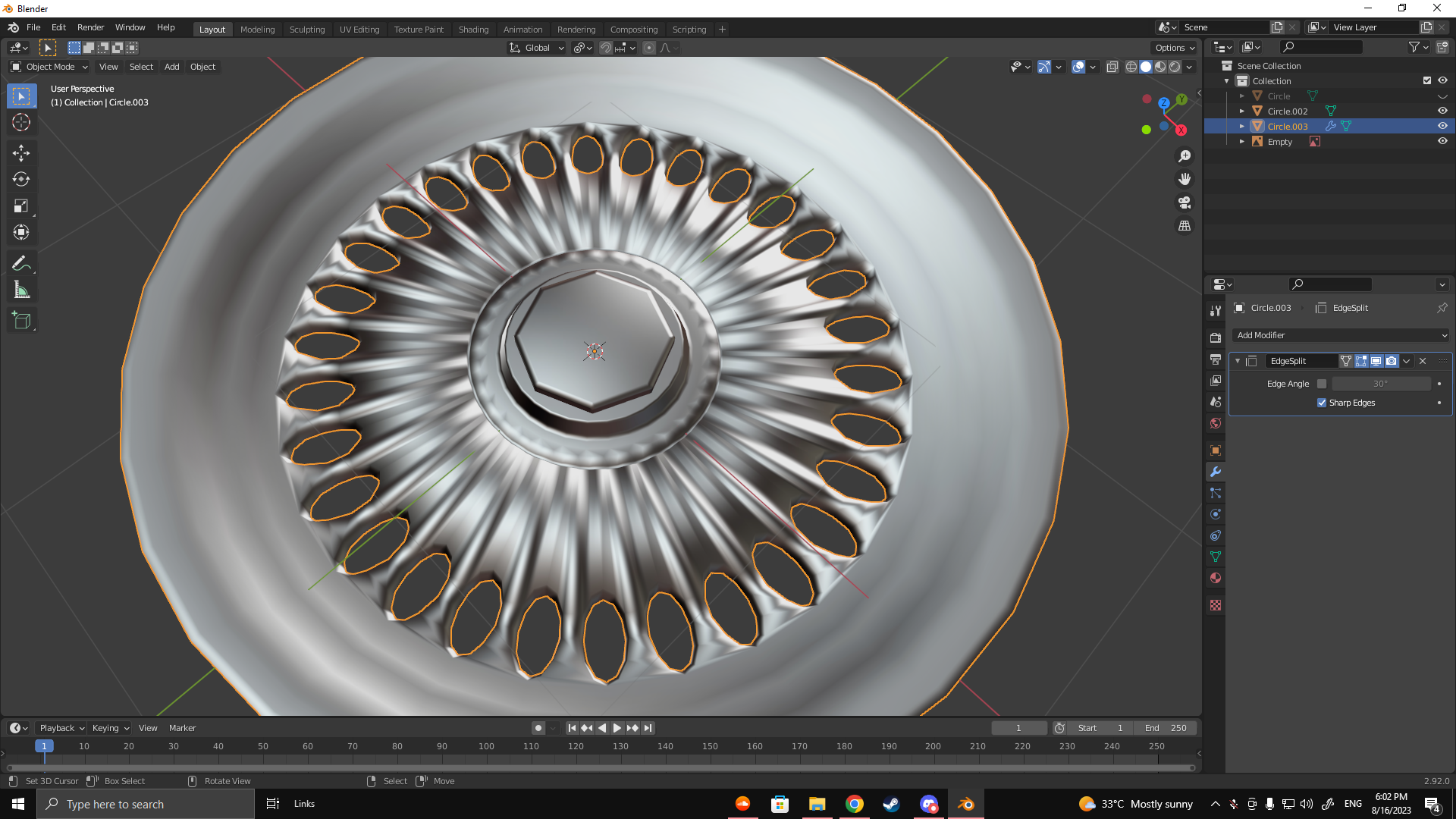Select the Rotate tool
Screen dimensions: 1456x819
tap(21, 180)
